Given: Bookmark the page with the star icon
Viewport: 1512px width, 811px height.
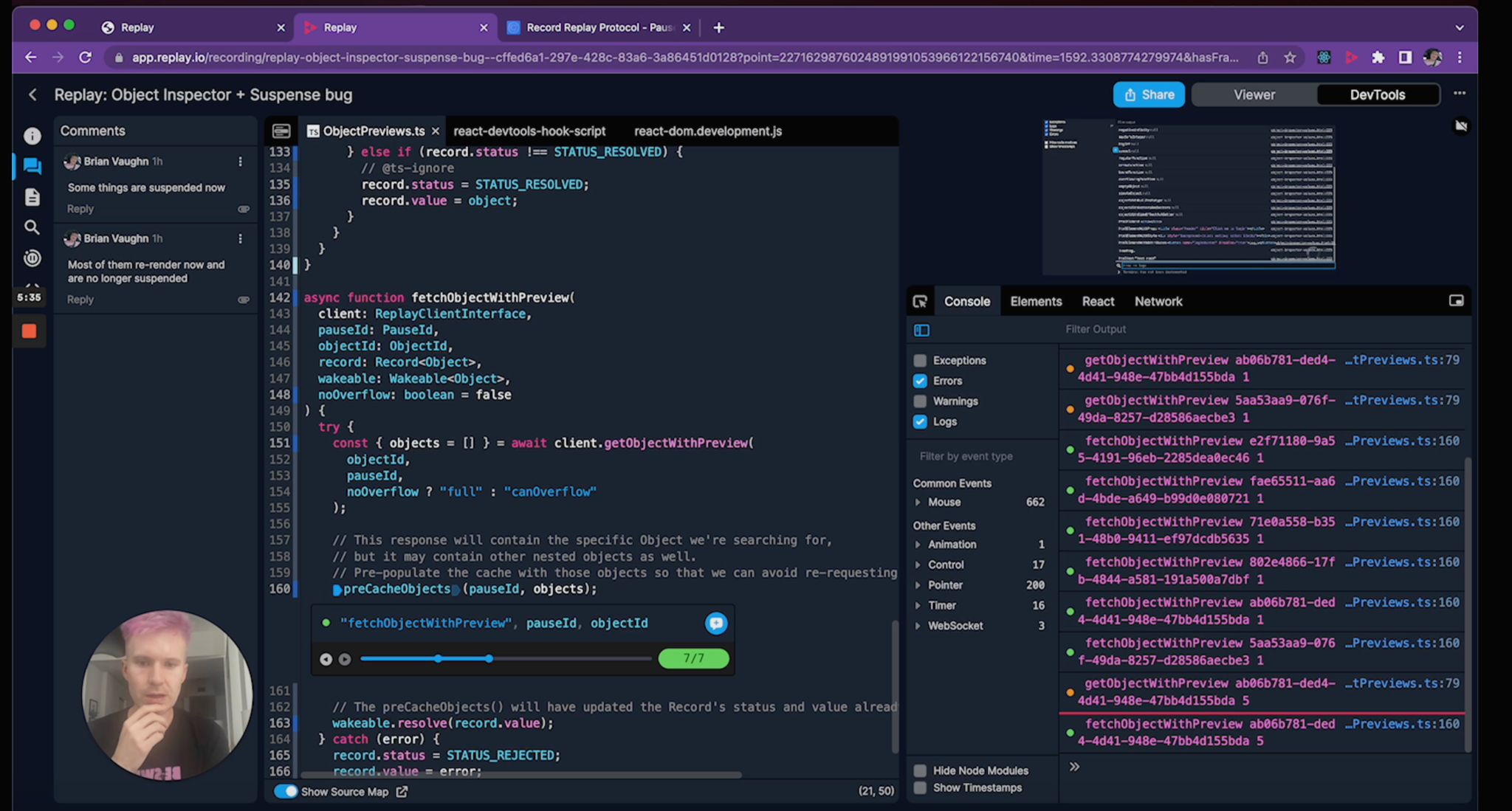Looking at the screenshot, I should tap(1290, 57).
